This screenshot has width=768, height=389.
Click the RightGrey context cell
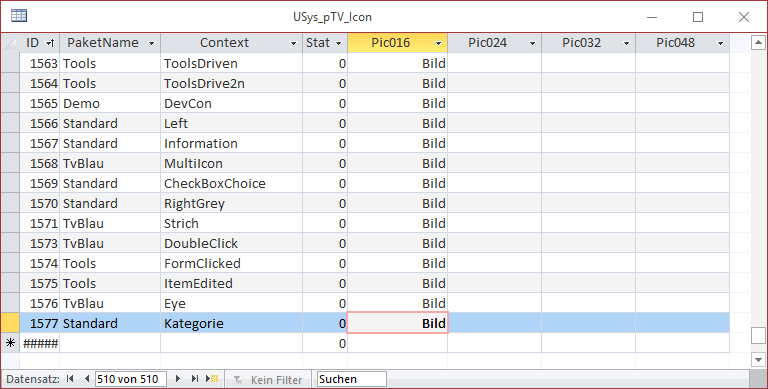(x=231, y=203)
